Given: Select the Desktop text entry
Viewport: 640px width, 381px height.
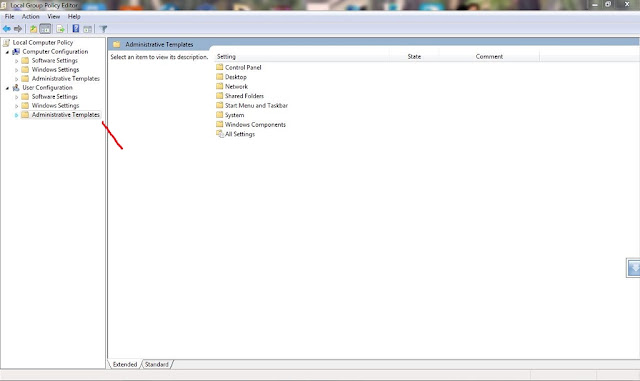Looking at the screenshot, I should (236, 77).
